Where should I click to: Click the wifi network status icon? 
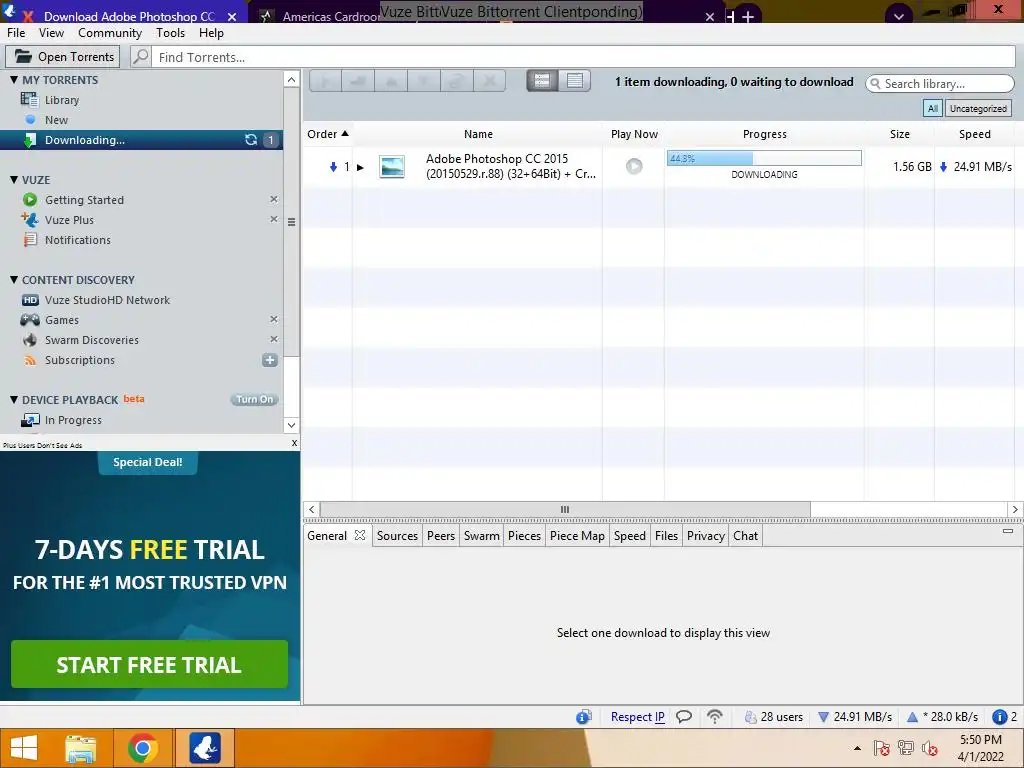click(715, 716)
